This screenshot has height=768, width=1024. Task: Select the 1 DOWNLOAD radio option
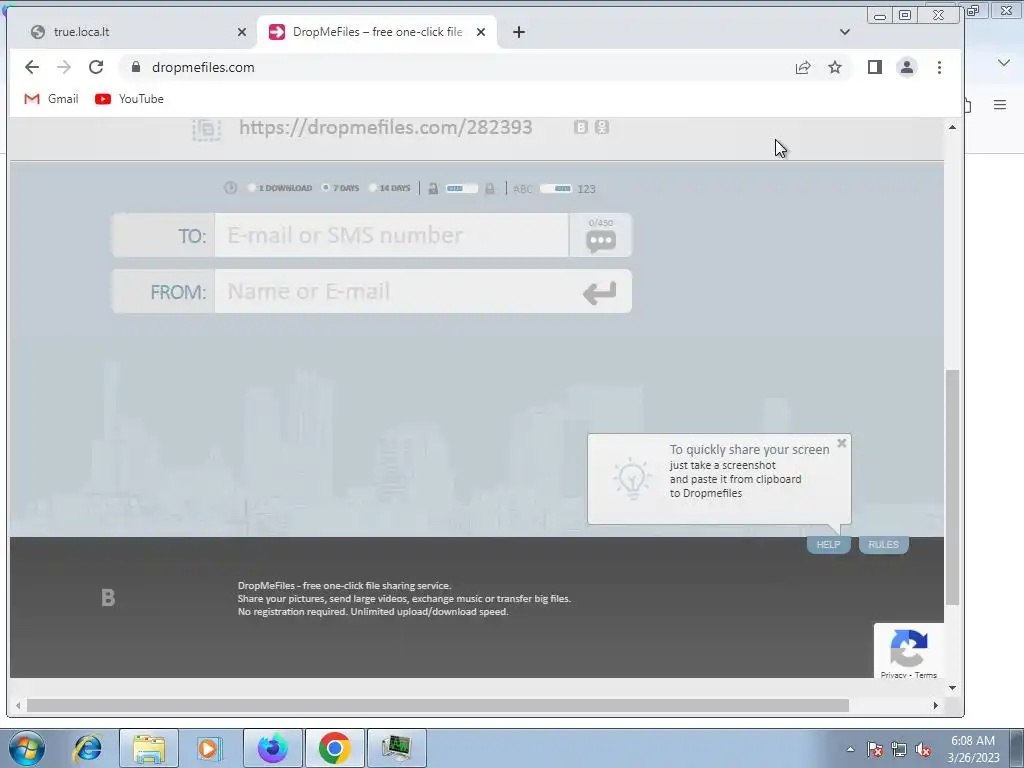(251, 188)
